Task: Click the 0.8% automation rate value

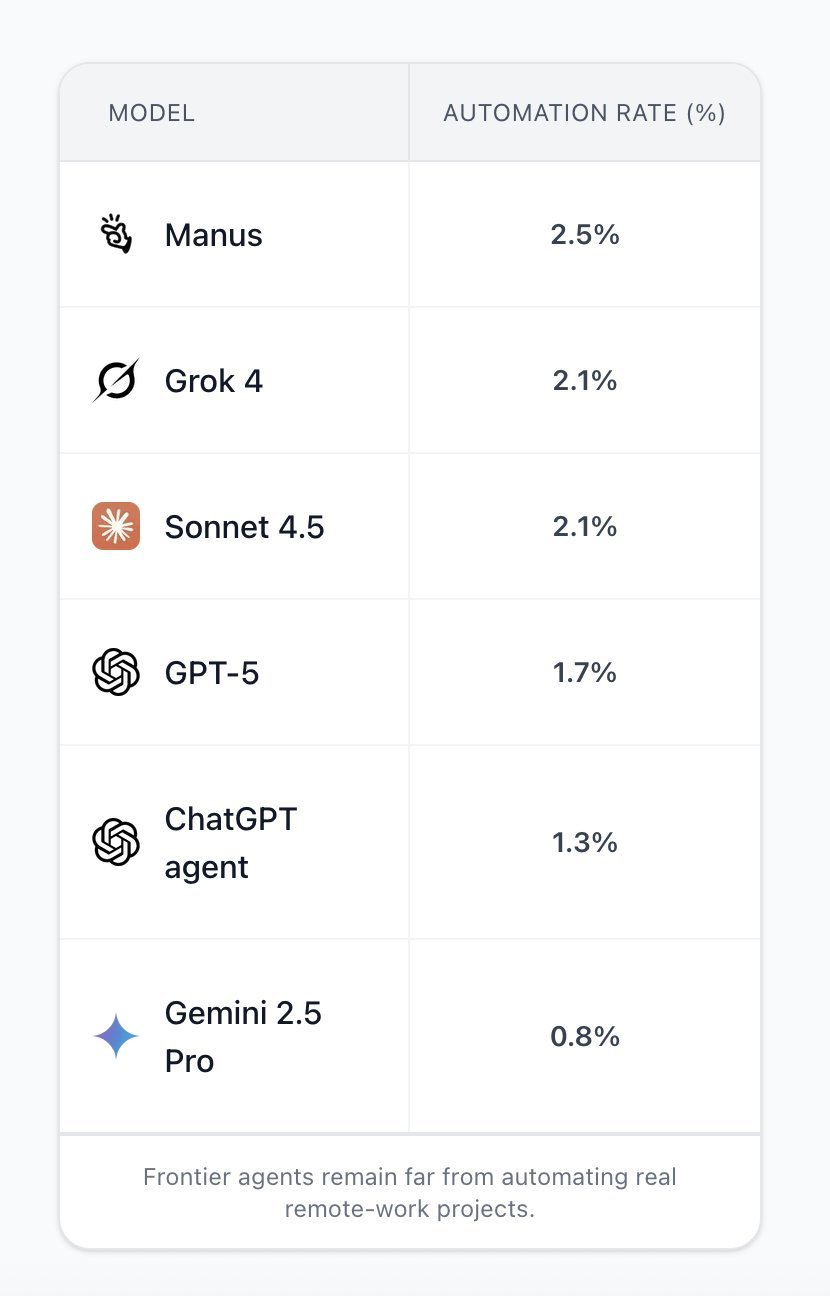Action: 585,1037
